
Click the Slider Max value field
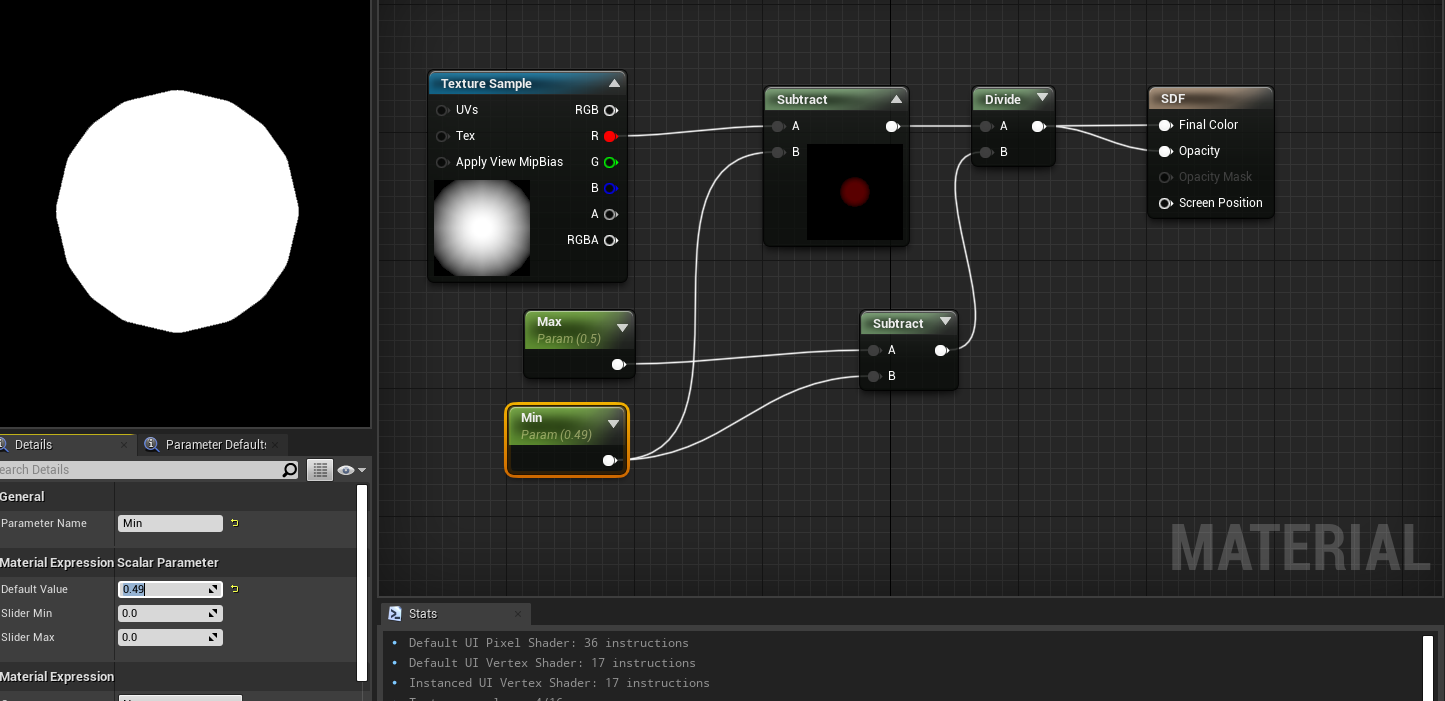(165, 637)
